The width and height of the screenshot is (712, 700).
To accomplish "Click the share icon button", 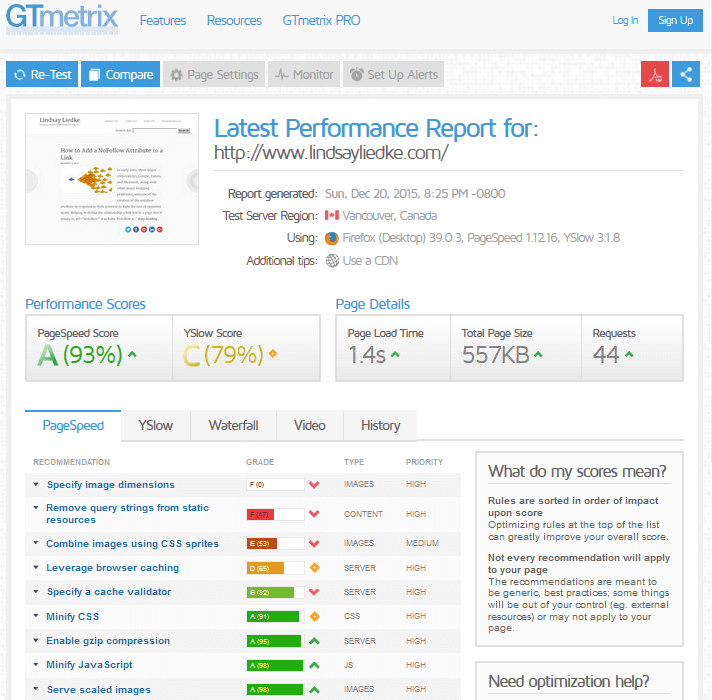I will point(686,74).
